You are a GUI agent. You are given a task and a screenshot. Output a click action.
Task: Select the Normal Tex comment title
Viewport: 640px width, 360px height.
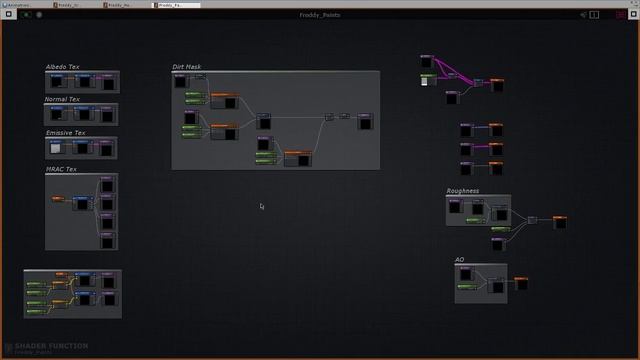pos(62,99)
